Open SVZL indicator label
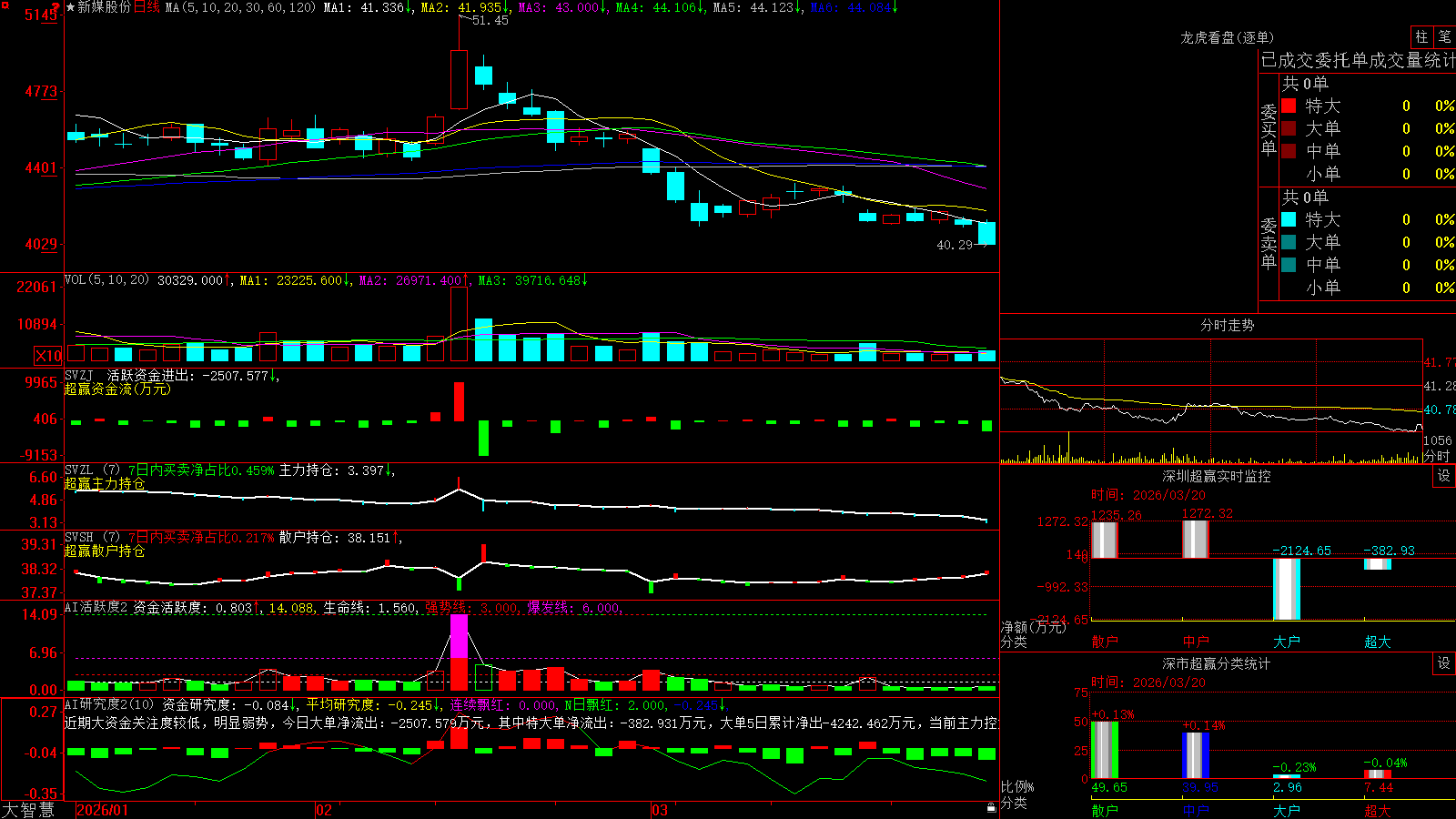 [x=78, y=470]
